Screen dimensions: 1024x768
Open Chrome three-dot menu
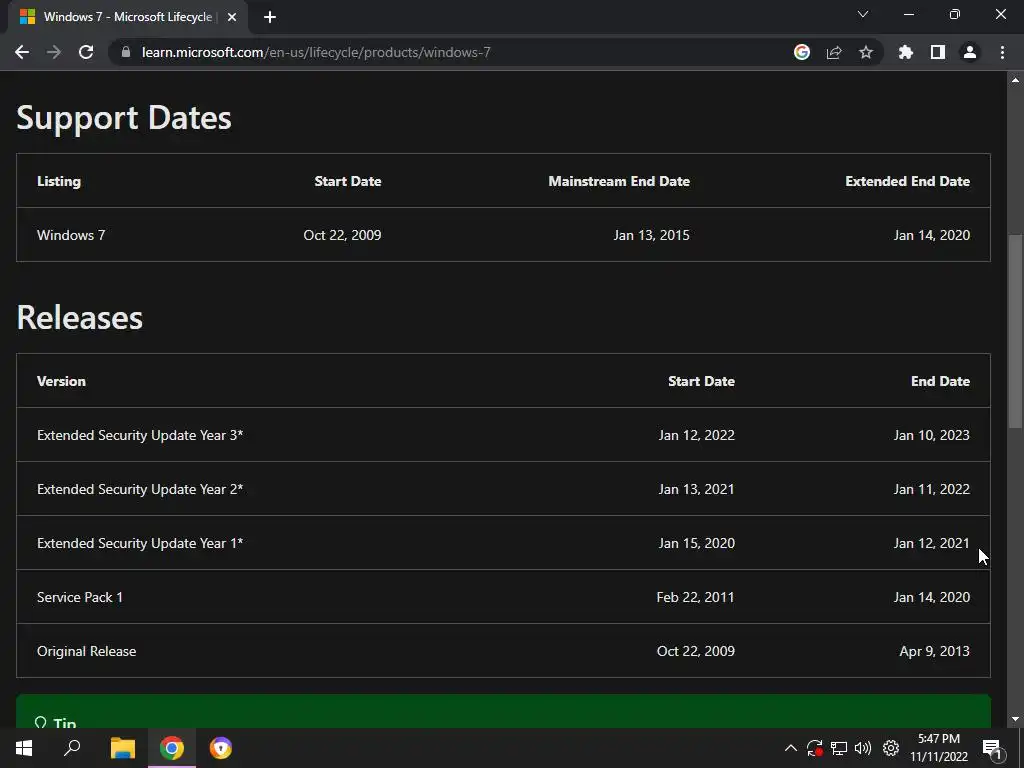[x=1002, y=52]
